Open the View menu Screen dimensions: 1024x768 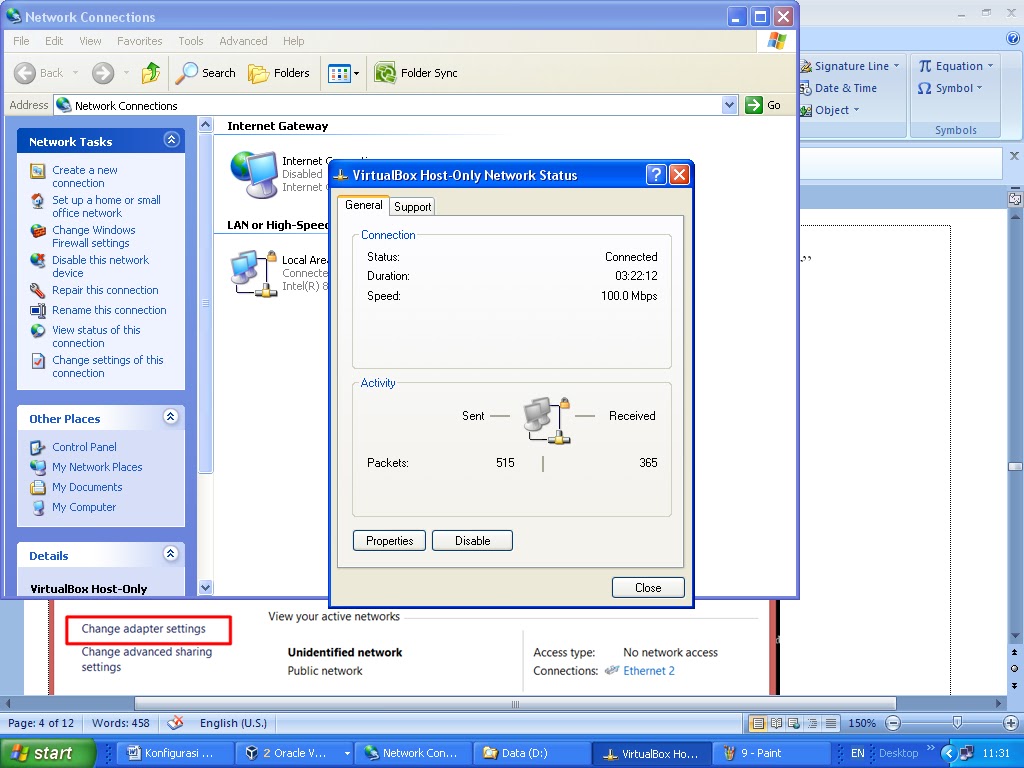point(90,40)
